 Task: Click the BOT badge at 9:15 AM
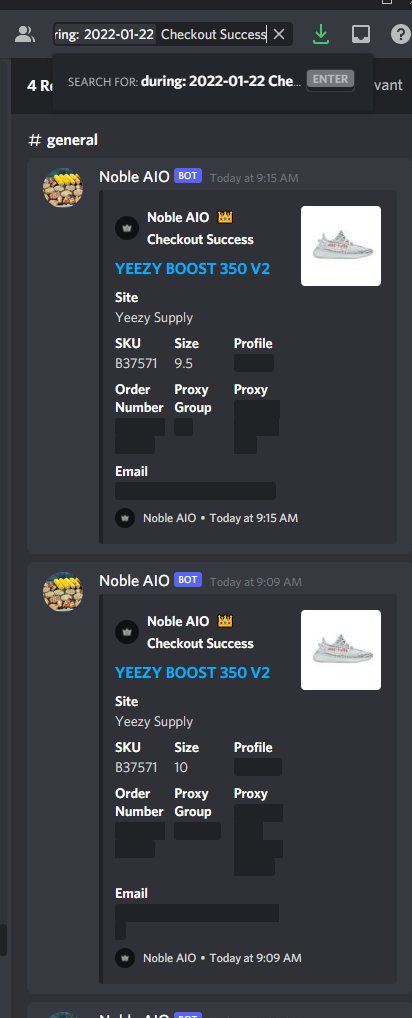coord(188,176)
